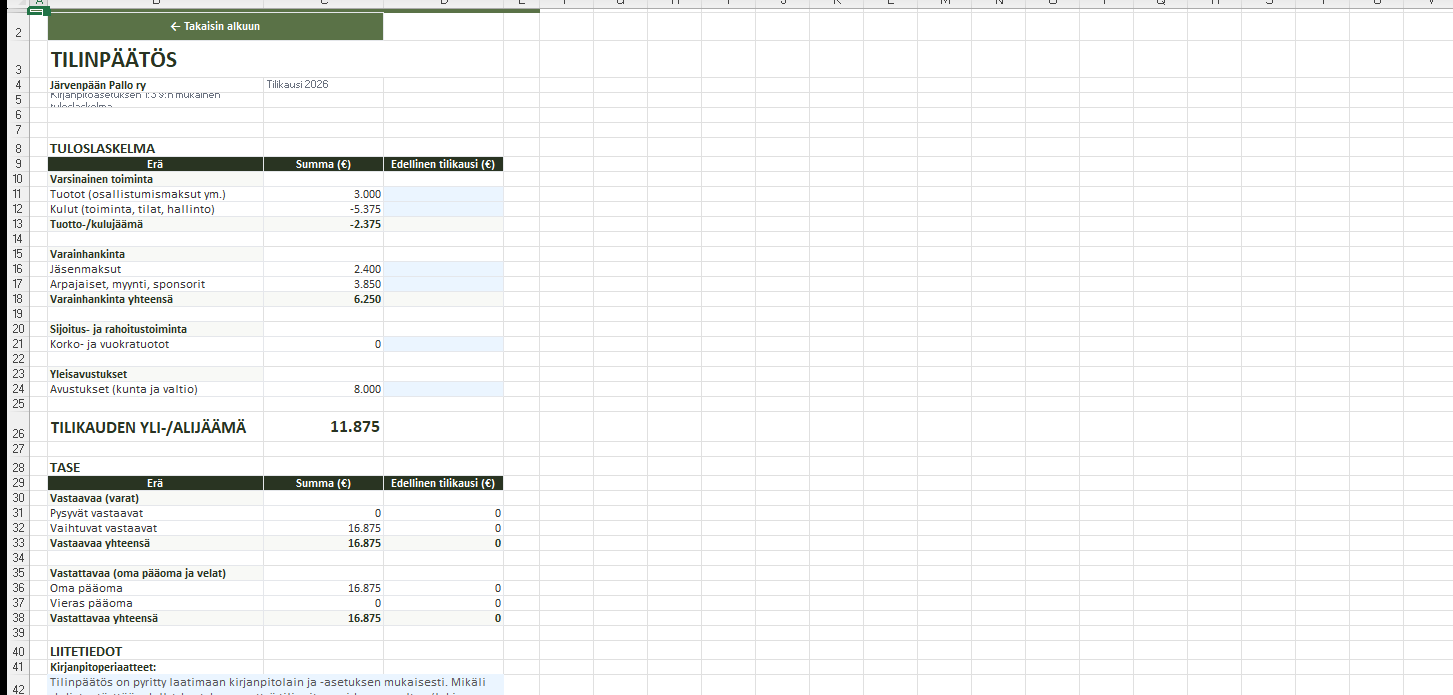This screenshot has height=695, width=1453.
Task: Click row header 26
Action: coord(17,433)
